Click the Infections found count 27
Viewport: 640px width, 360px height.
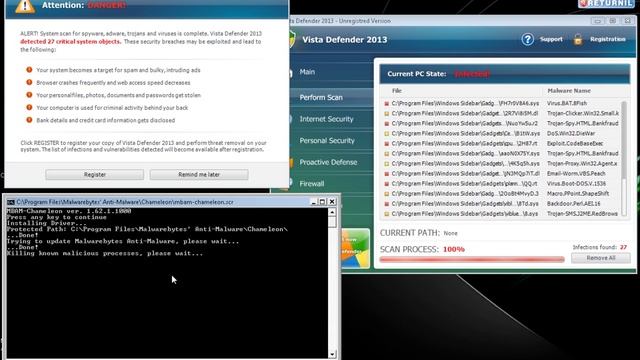(623, 247)
